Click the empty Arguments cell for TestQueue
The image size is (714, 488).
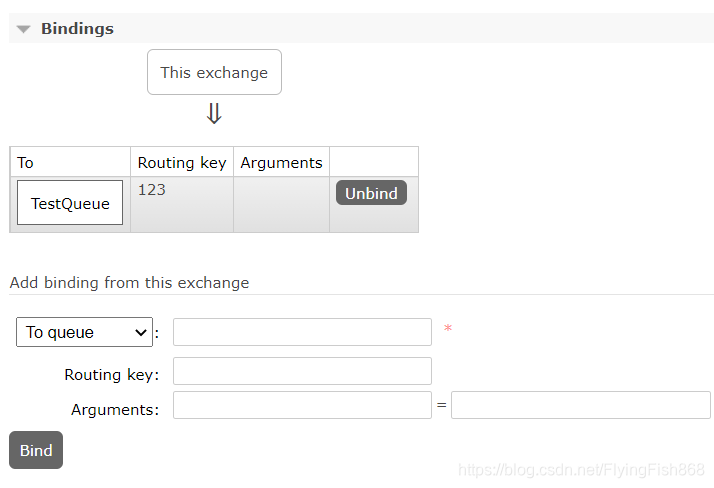pyautogui.click(x=281, y=204)
